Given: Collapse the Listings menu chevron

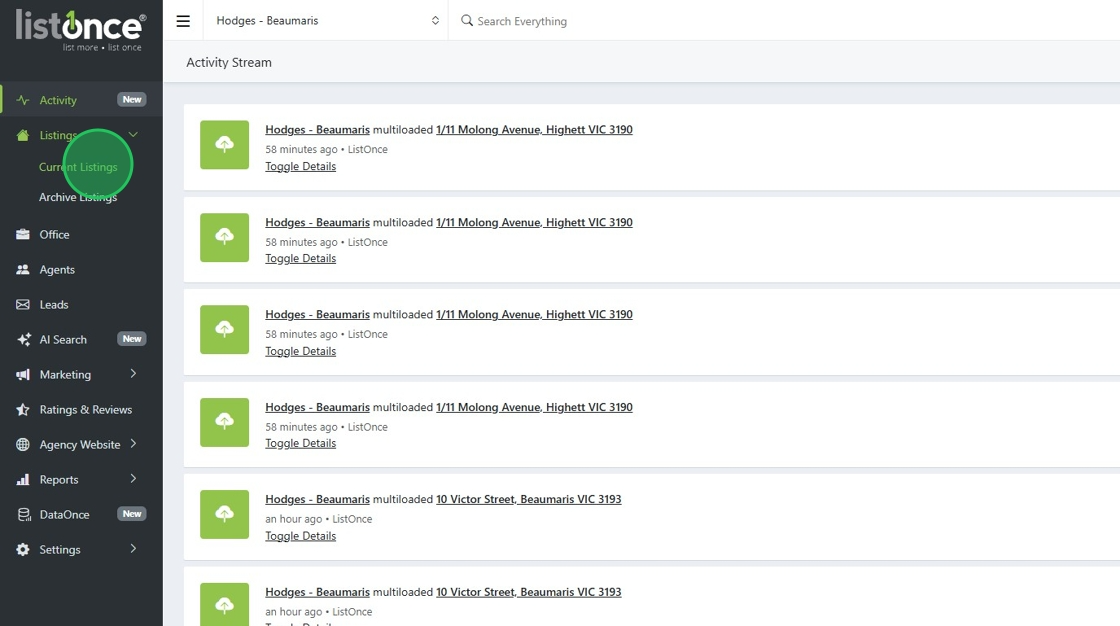Looking at the screenshot, I should click(x=133, y=135).
